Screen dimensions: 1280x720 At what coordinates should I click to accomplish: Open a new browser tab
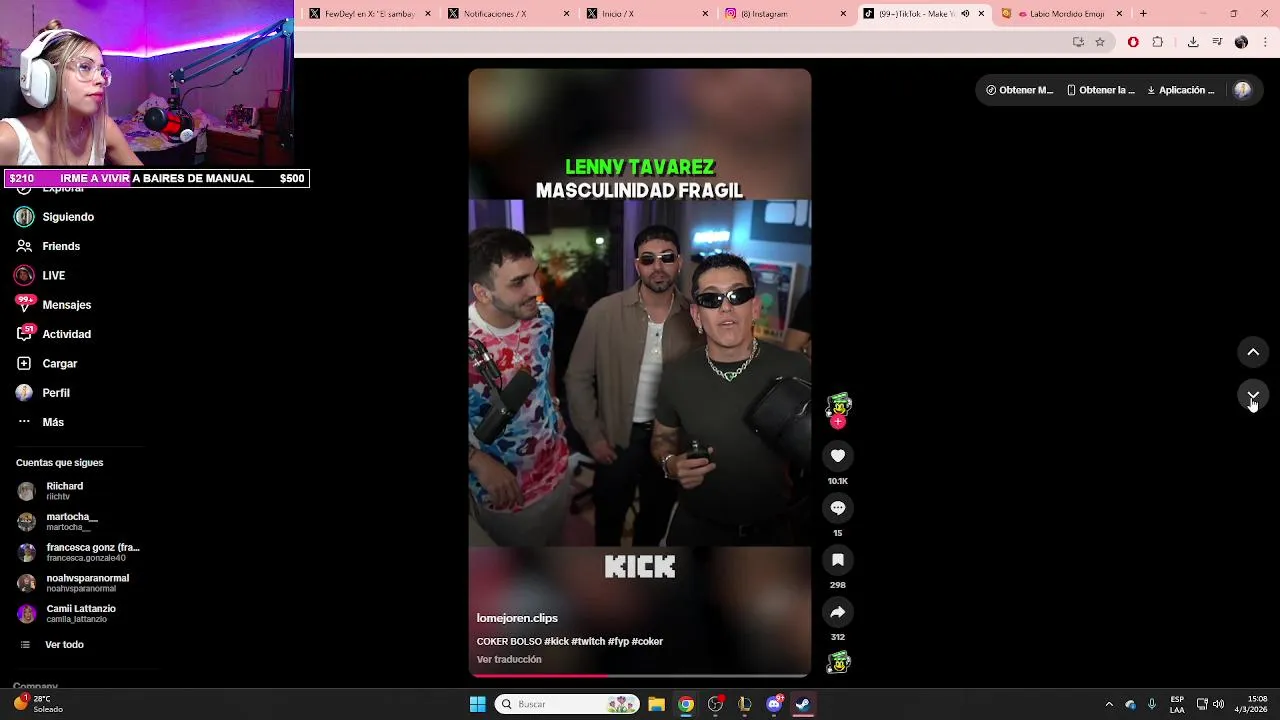pos(1143,14)
